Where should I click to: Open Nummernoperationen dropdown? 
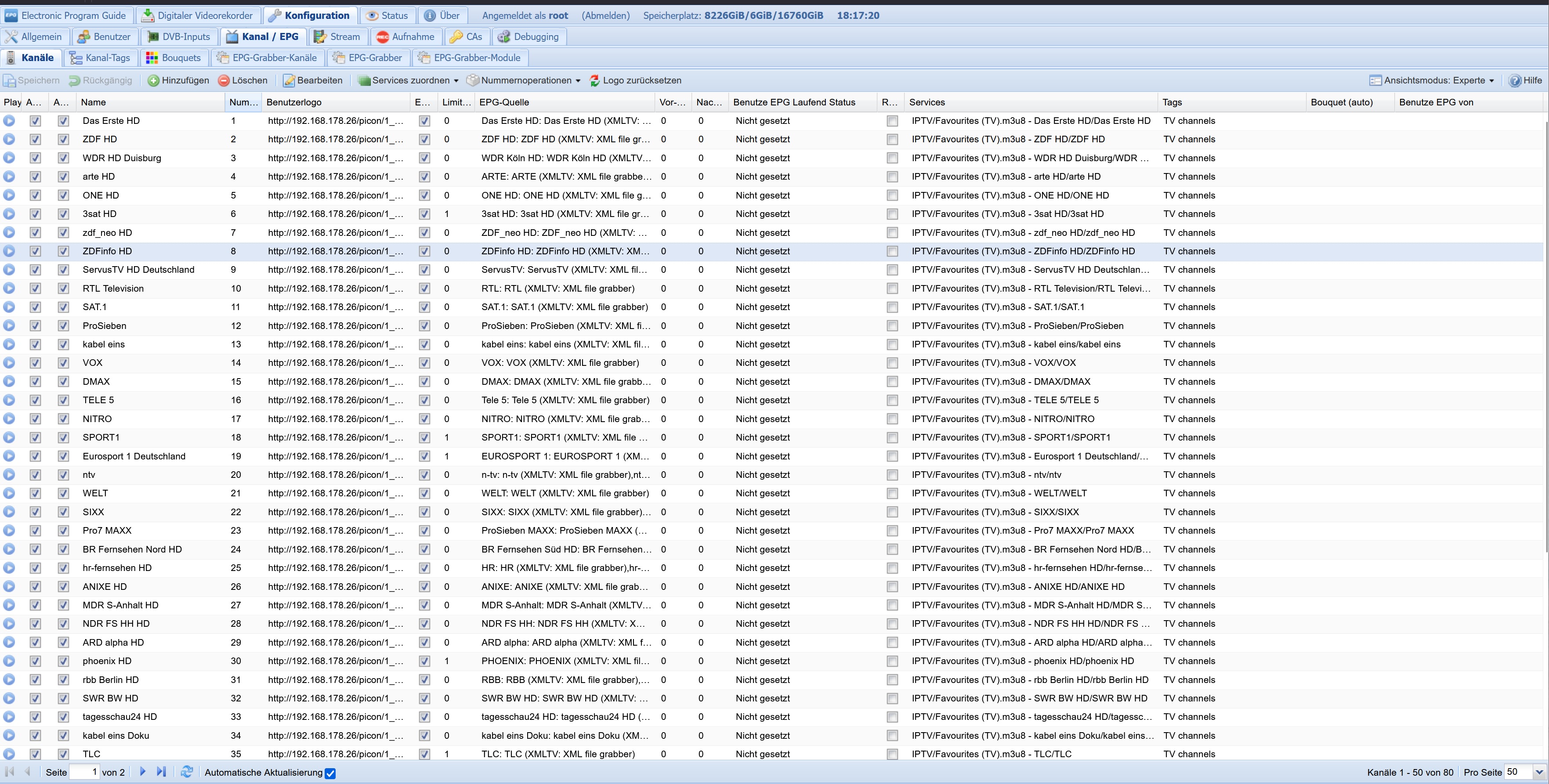tap(524, 80)
